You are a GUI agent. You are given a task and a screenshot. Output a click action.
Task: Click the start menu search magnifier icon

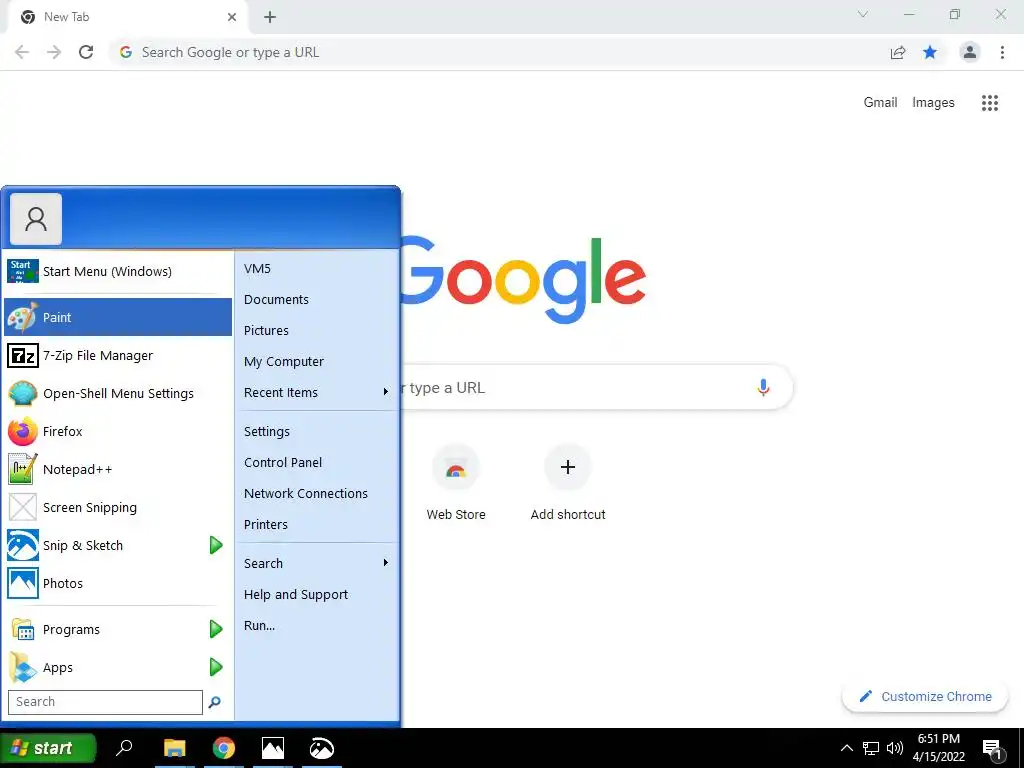tap(214, 702)
